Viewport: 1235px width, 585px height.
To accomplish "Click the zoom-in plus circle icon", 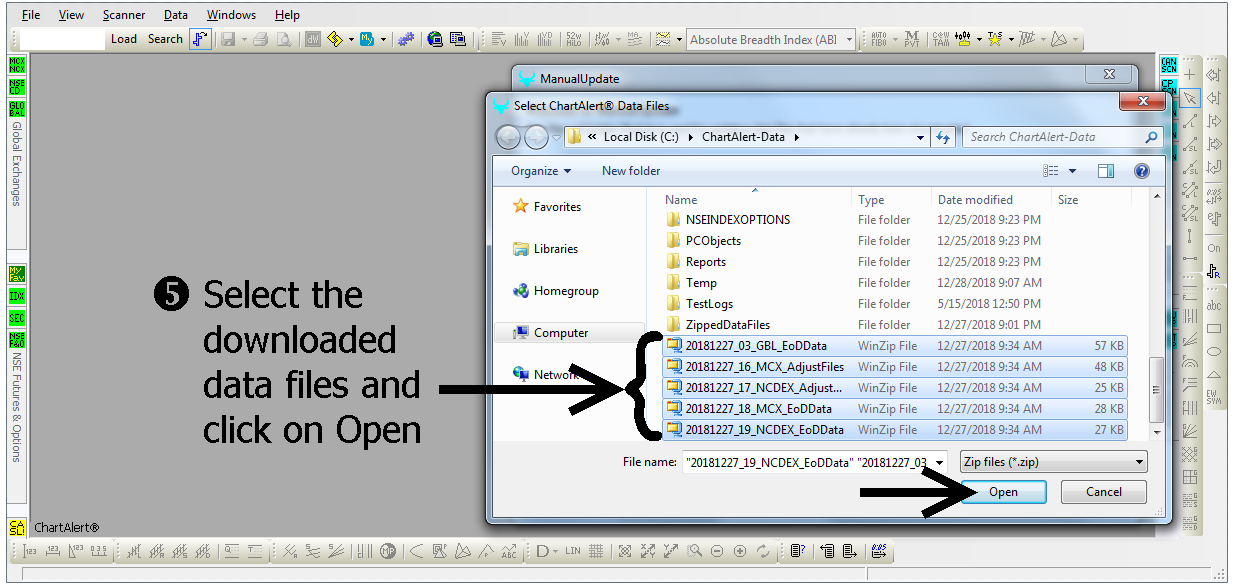I will coord(740,551).
